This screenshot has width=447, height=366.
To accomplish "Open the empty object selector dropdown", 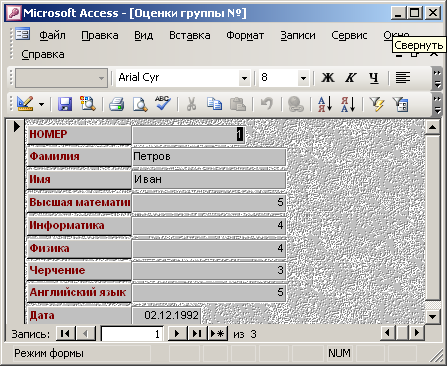I will pos(101,78).
